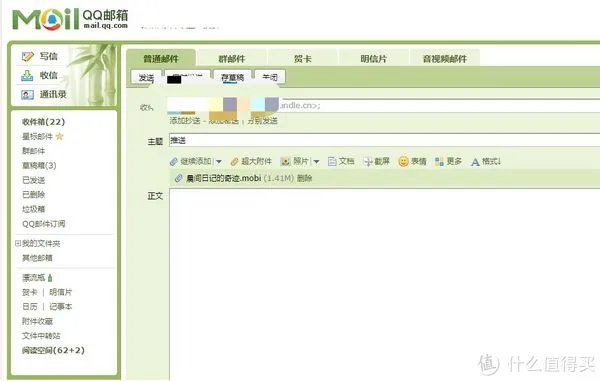This screenshot has height=381, width=600.
Task: Open the 日历 calendar link
Action: 29,307
